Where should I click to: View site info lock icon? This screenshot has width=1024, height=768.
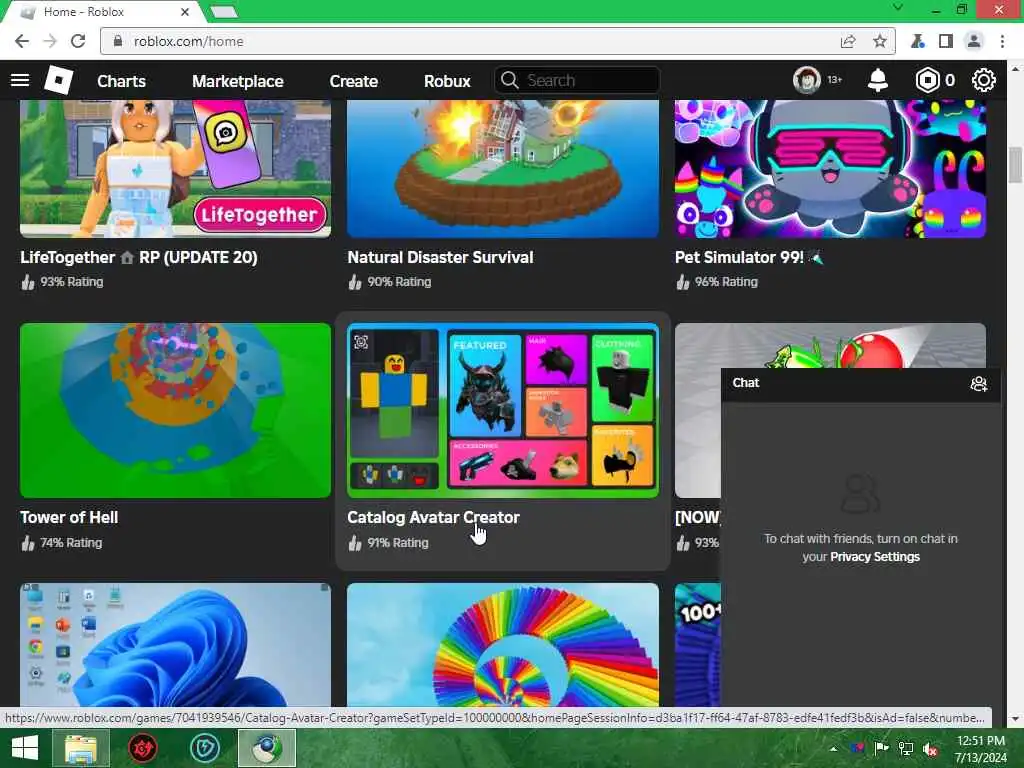click(x=118, y=41)
